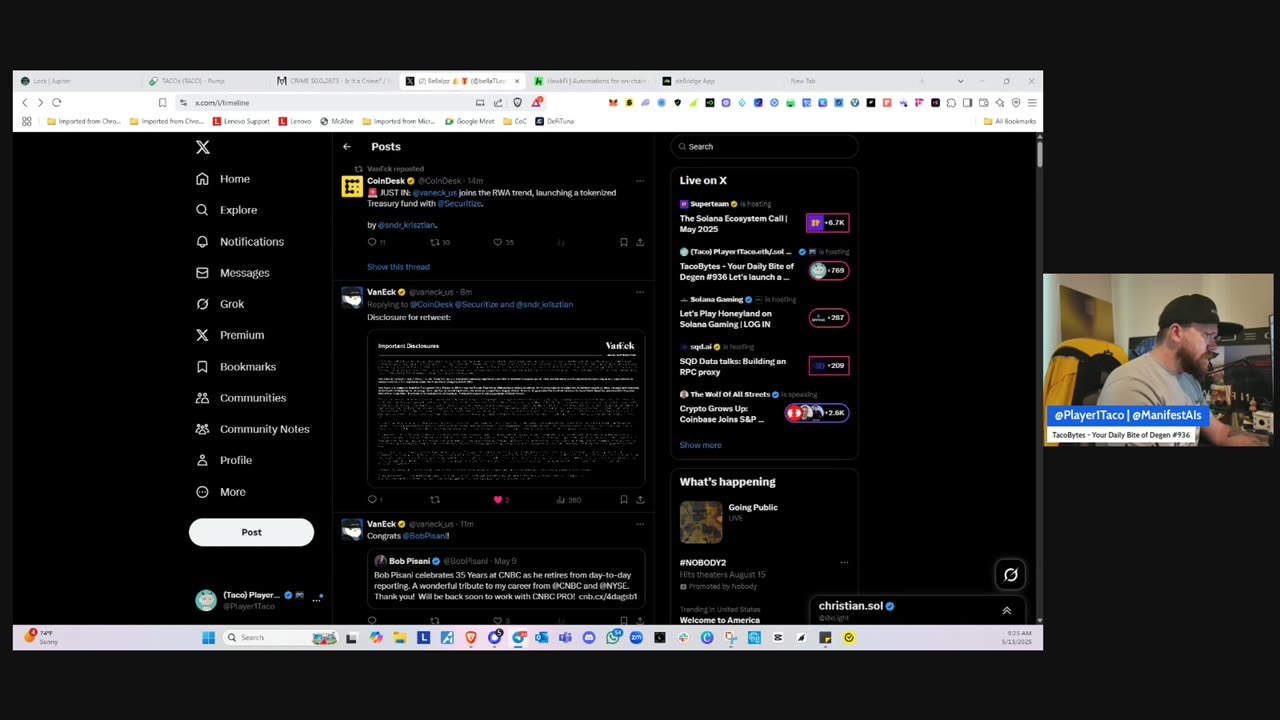Open more options on the VanEck Congrats post
Viewport: 1280px width, 720px height.
click(x=640, y=524)
